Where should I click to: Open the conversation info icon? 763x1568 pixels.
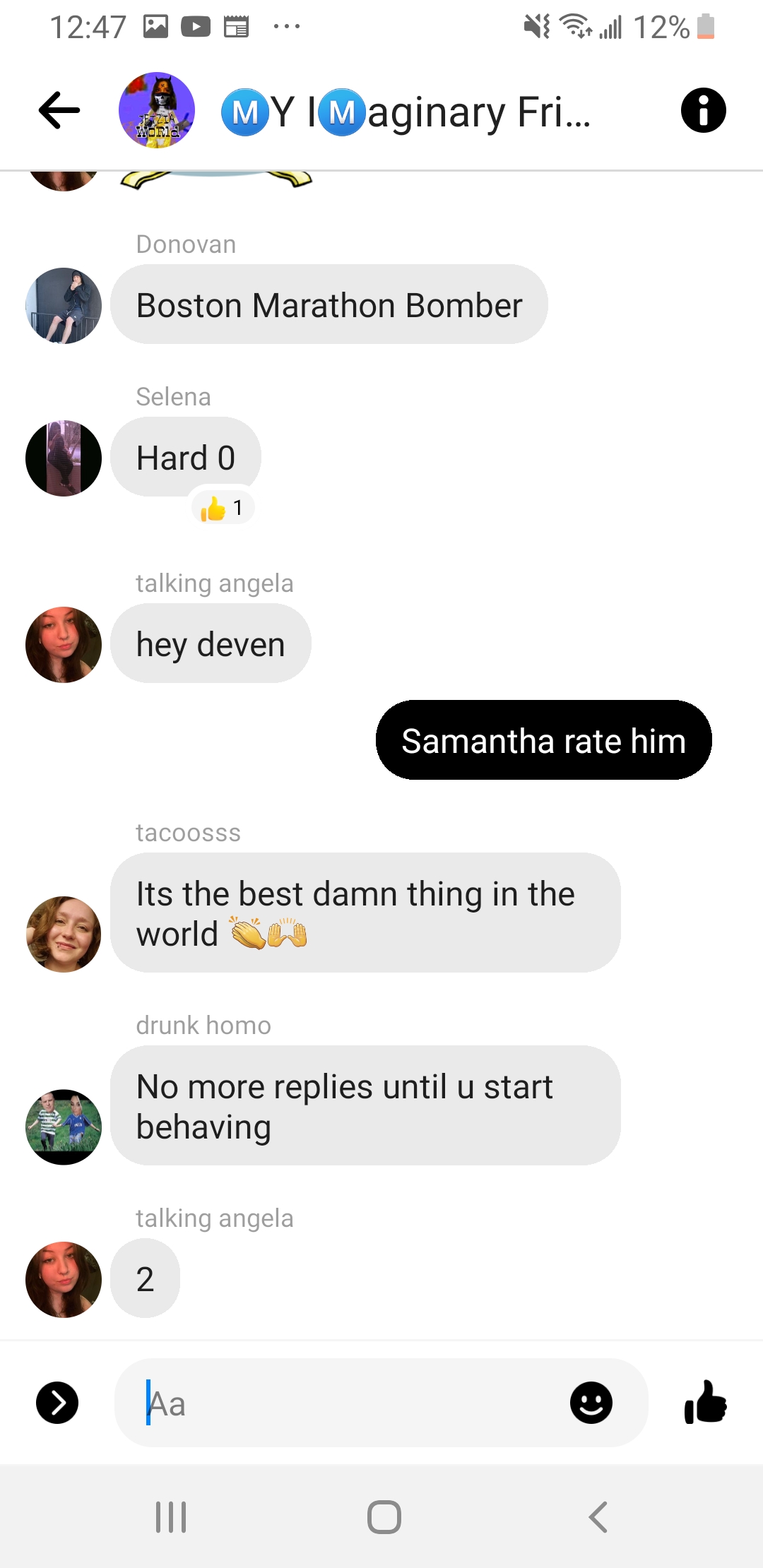(703, 110)
